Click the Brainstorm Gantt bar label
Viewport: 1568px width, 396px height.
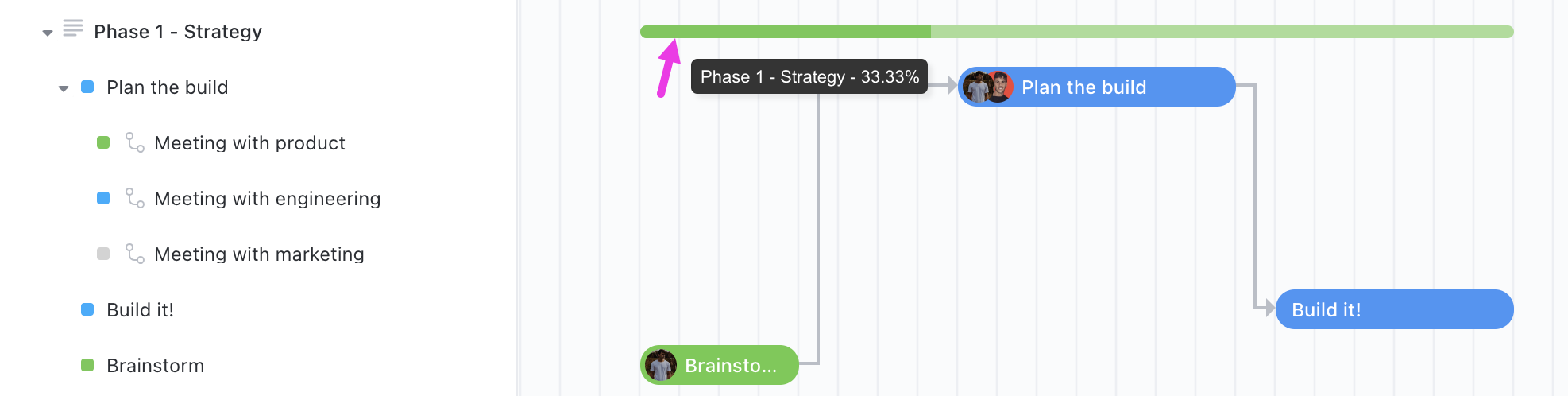(730, 365)
